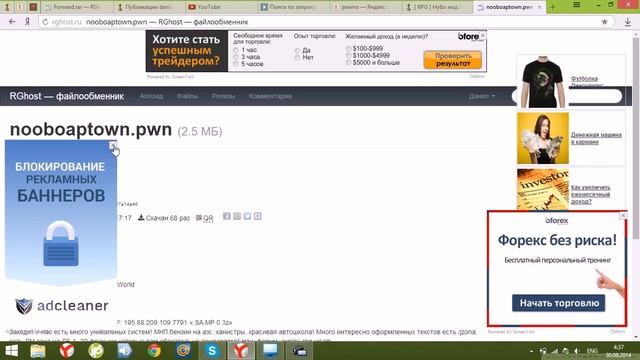
Task: Open the Yandex home button beside back arrow
Action: (27, 22)
